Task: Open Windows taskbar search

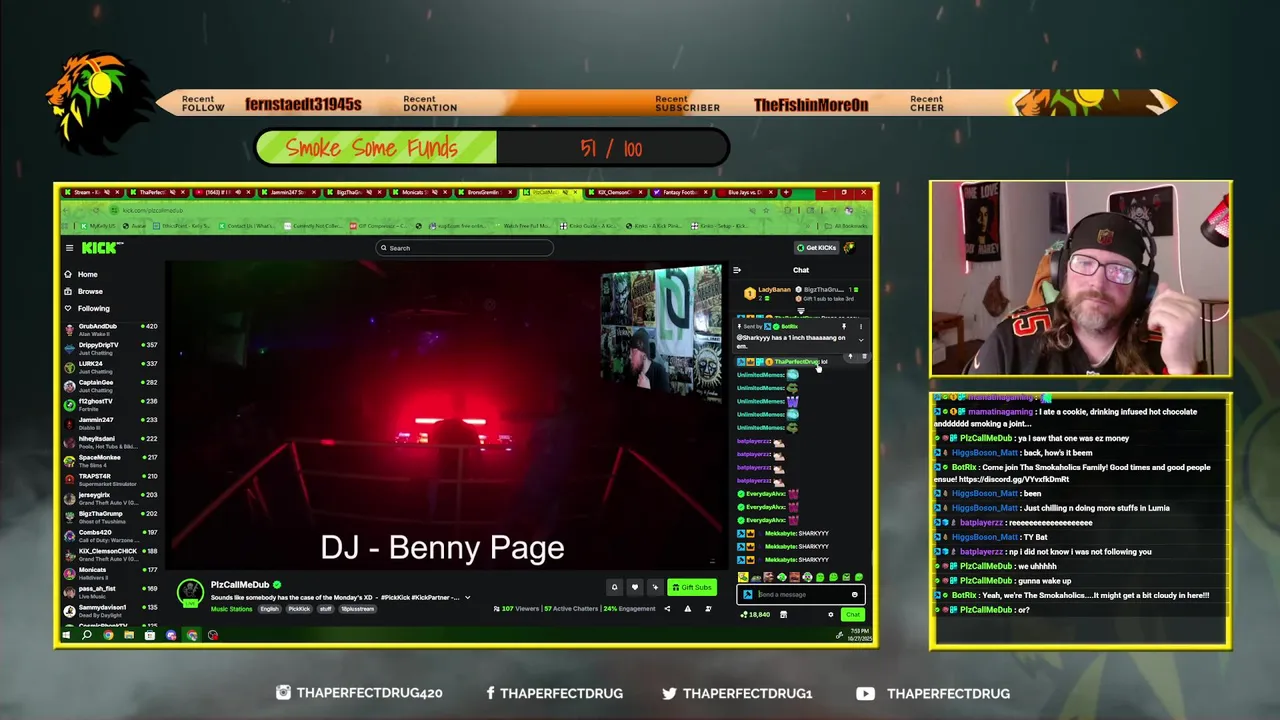Action: coord(87,635)
